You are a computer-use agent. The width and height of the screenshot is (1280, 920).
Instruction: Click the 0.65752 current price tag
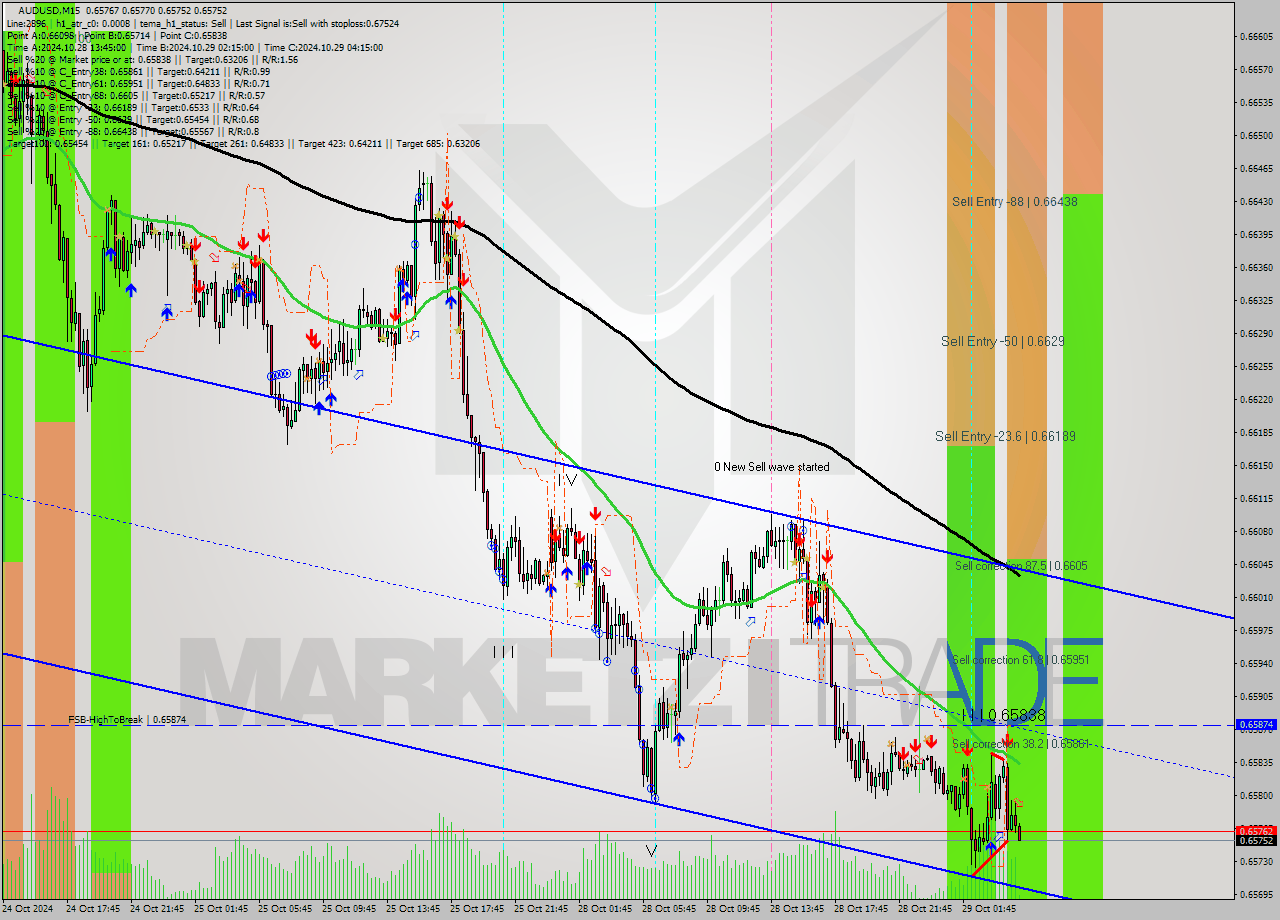(1256, 841)
